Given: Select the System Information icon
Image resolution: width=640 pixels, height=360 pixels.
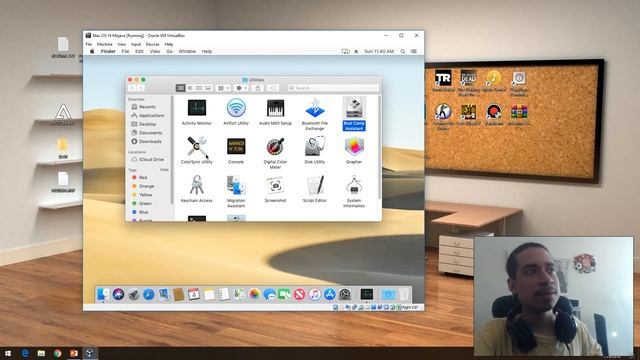Looking at the screenshot, I should click(354, 185).
